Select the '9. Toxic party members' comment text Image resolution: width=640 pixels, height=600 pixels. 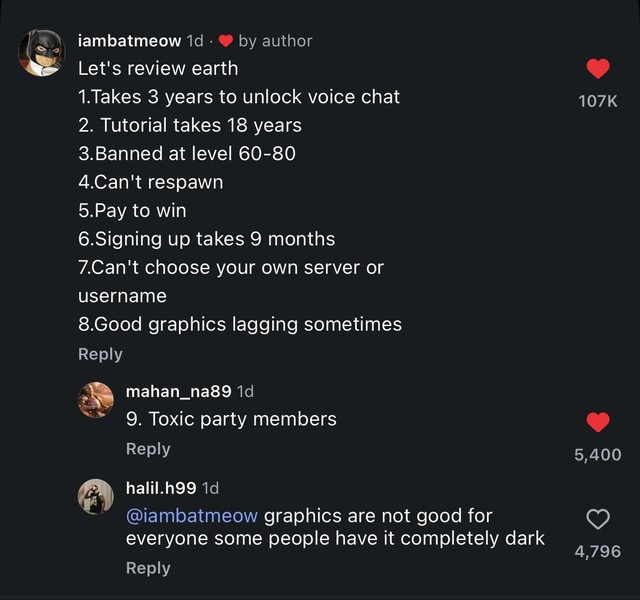[231, 419]
